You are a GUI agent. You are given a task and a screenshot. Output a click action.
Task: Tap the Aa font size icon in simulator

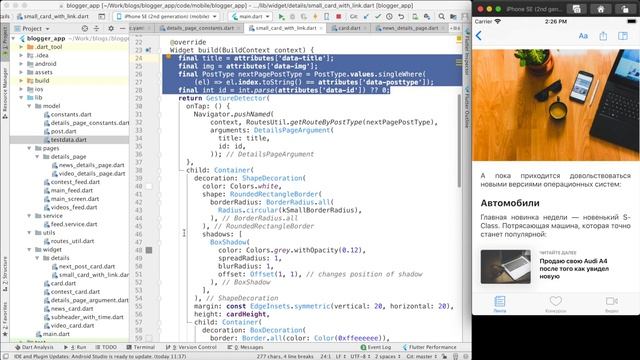[x=583, y=36]
